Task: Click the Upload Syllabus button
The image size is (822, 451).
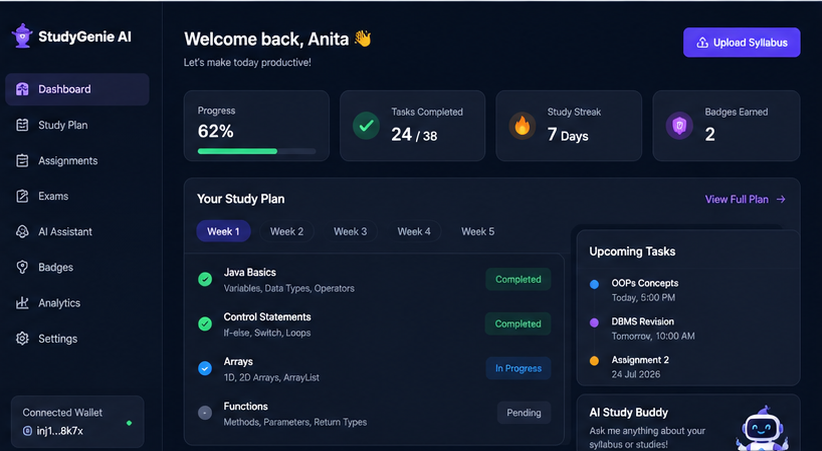Action: click(741, 42)
